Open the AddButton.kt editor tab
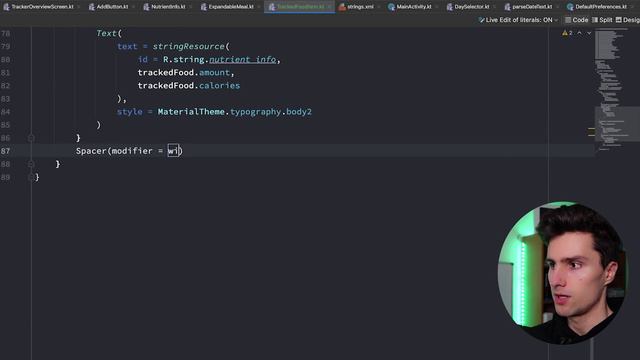 [x=112, y=7]
